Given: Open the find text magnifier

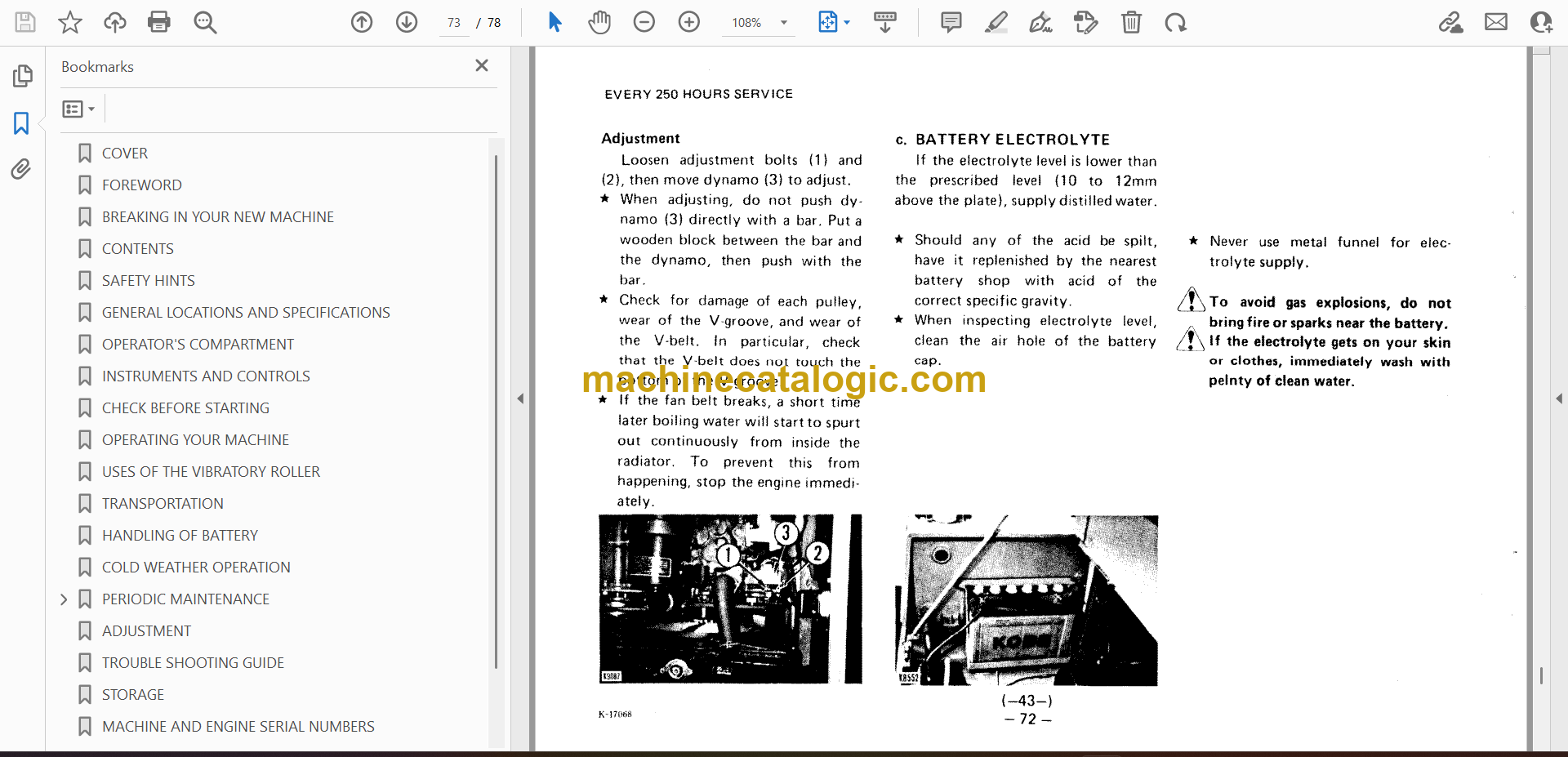Looking at the screenshot, I should 205,22.
